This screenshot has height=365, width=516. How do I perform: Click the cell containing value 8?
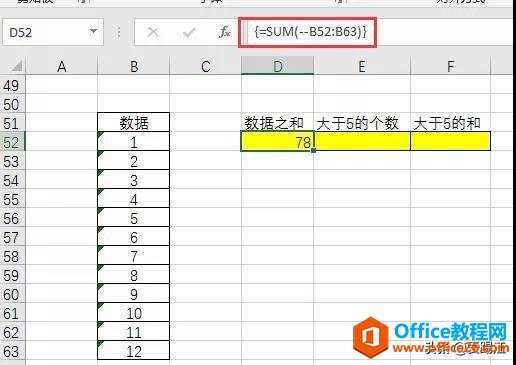134,275
